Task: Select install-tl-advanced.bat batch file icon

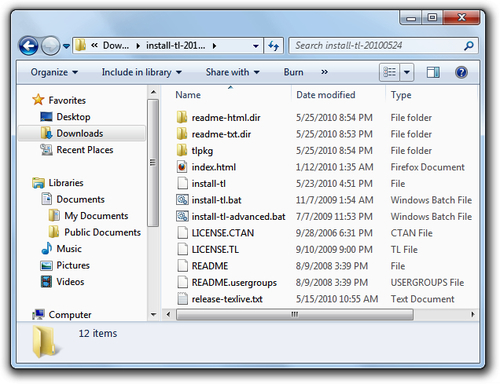Action: pyautogui.click(x=182, y=216)
